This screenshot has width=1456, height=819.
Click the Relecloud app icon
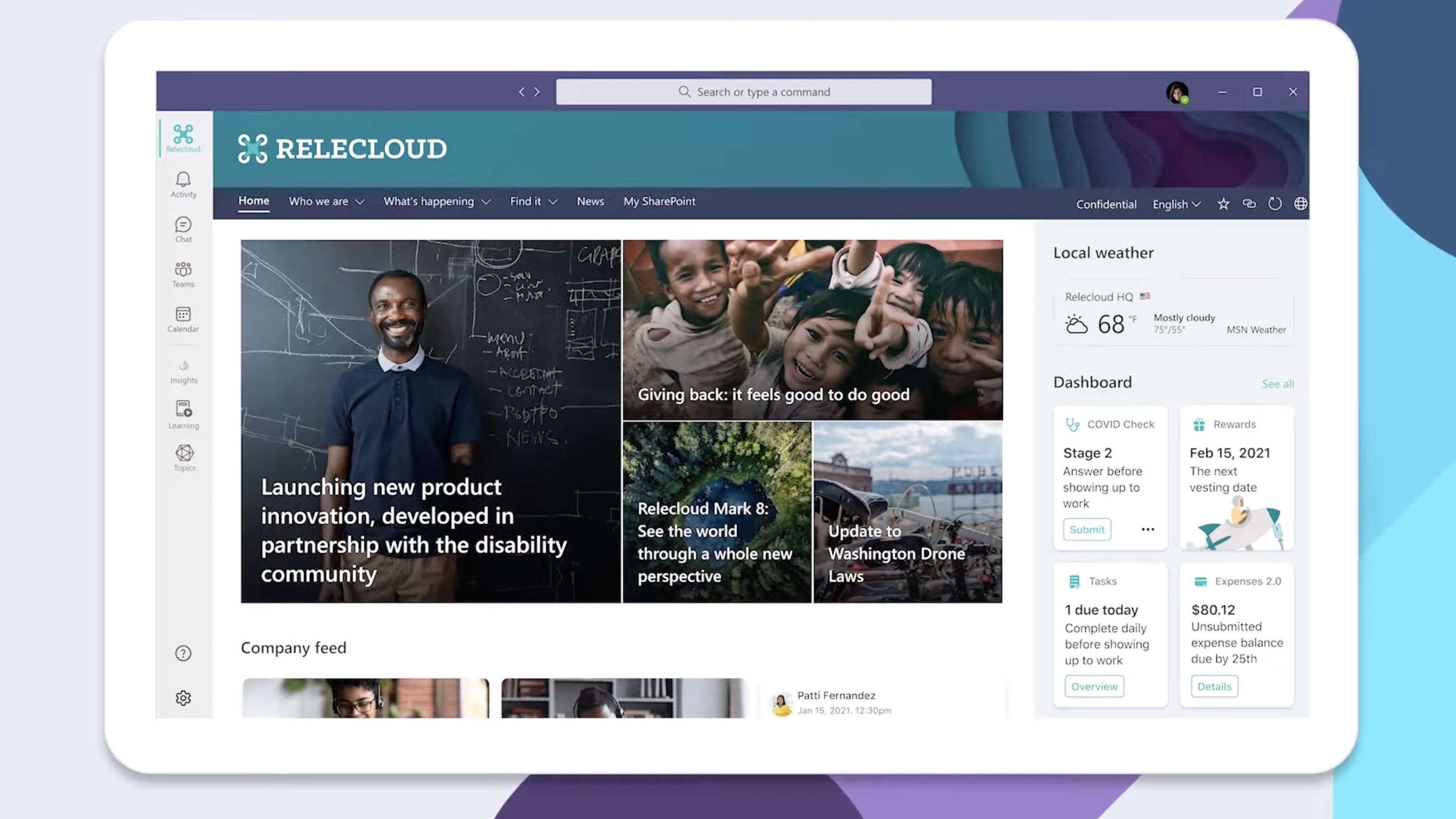pyautogui.click(x=183, y=138)
